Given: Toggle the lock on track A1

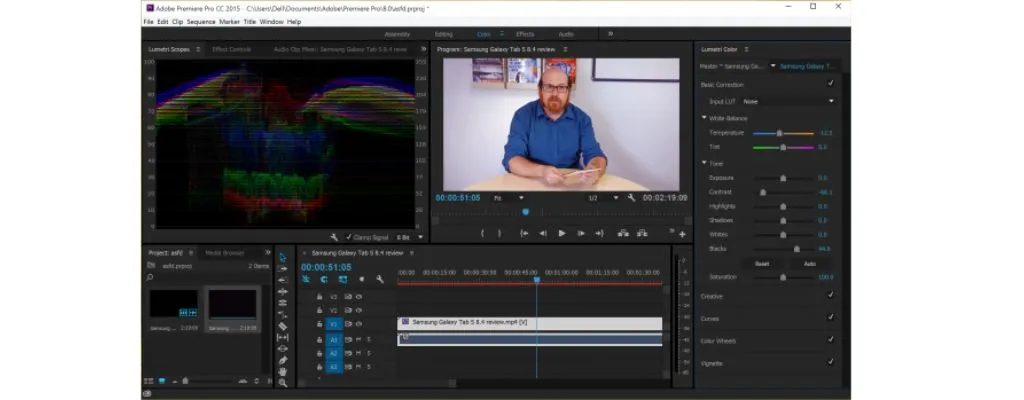Looking at the screenshot, I should tap(319, 340).
